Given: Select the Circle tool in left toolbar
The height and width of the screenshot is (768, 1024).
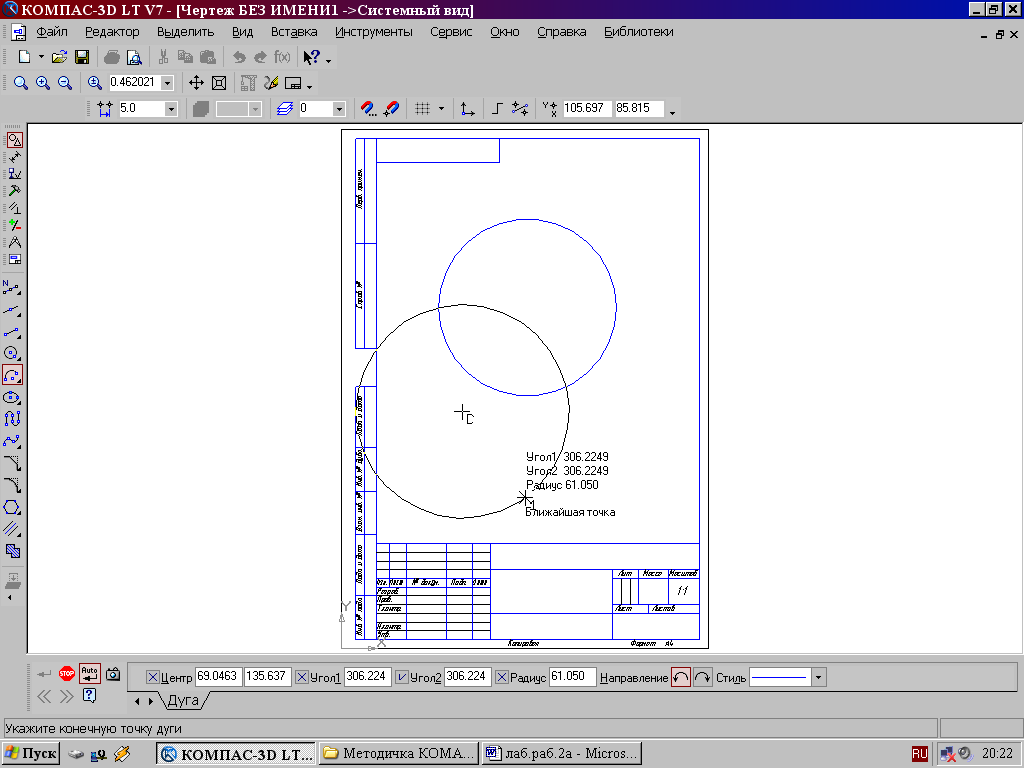Looking at the screenshot, I should click(12, 353).
